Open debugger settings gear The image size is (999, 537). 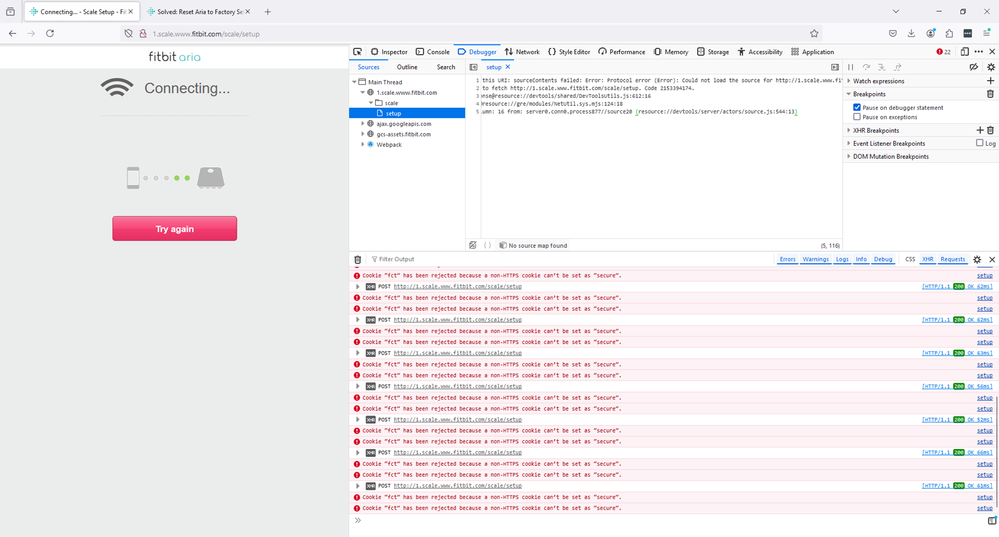click(x=991, y=67)
